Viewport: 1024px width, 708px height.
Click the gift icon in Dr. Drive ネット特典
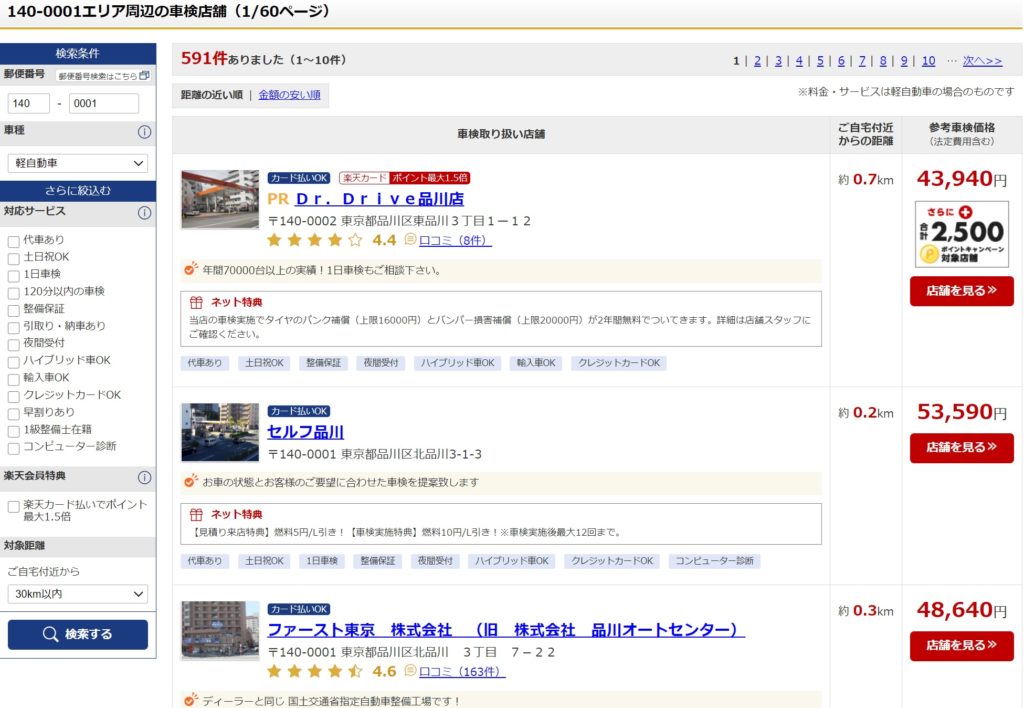pos(196,302)
